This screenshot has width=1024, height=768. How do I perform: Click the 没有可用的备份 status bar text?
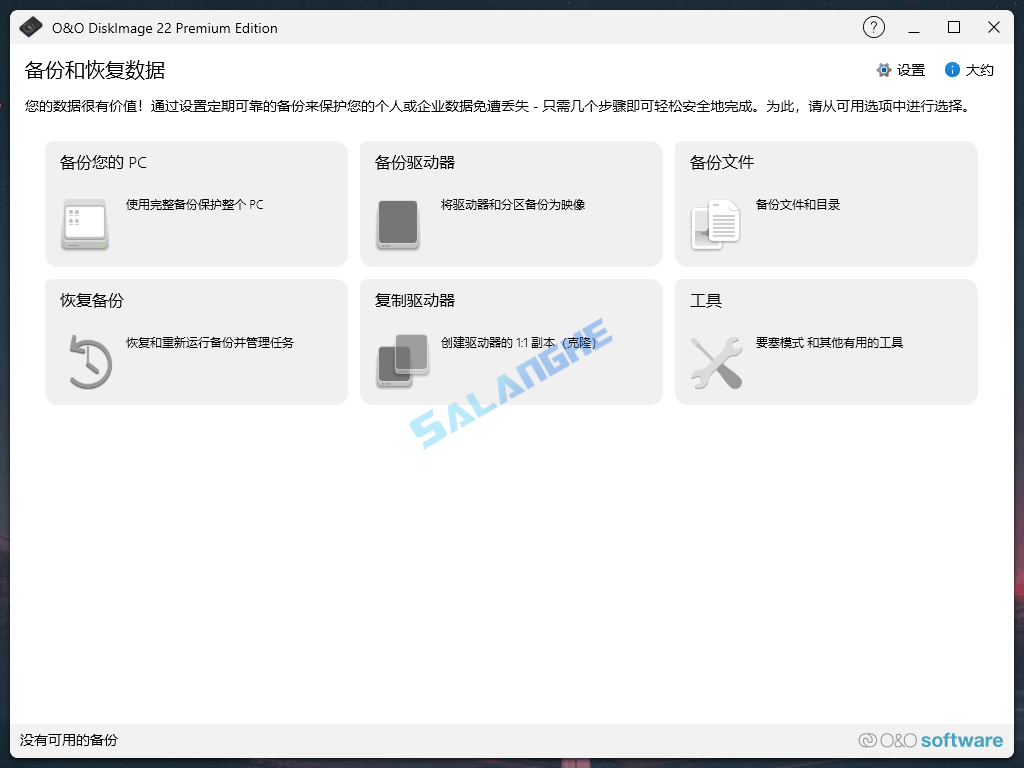(x=66, y=741)
